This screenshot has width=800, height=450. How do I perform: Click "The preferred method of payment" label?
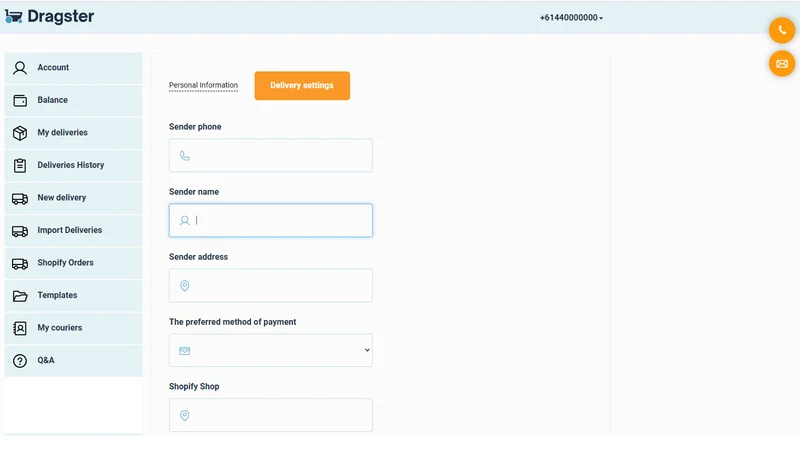233,322
